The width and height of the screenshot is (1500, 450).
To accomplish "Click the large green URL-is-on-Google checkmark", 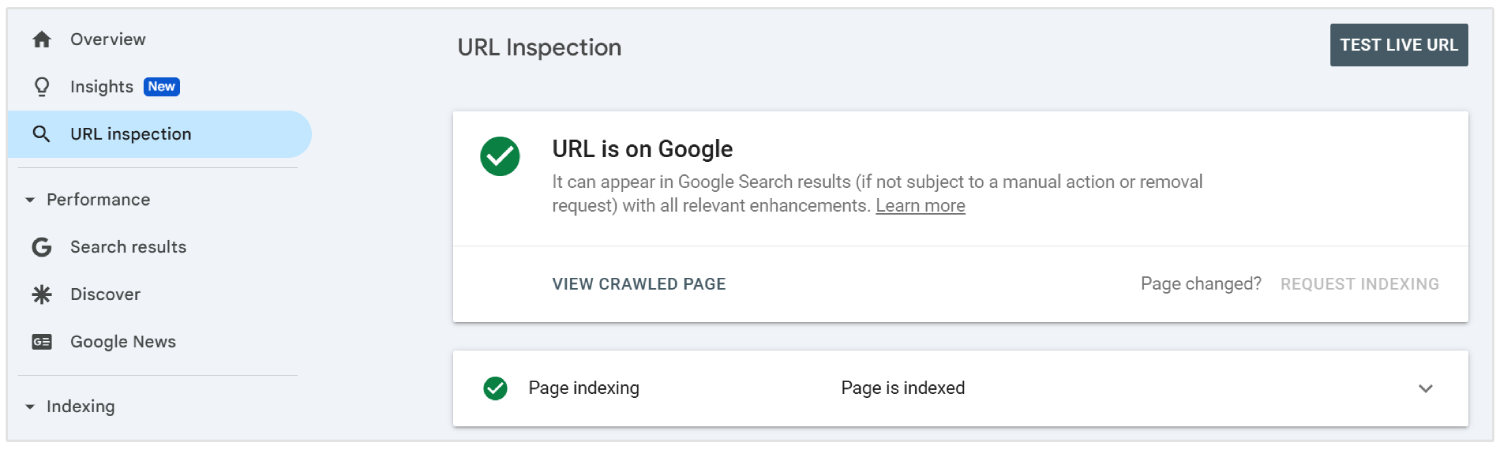I will click(x=500, y=157).
